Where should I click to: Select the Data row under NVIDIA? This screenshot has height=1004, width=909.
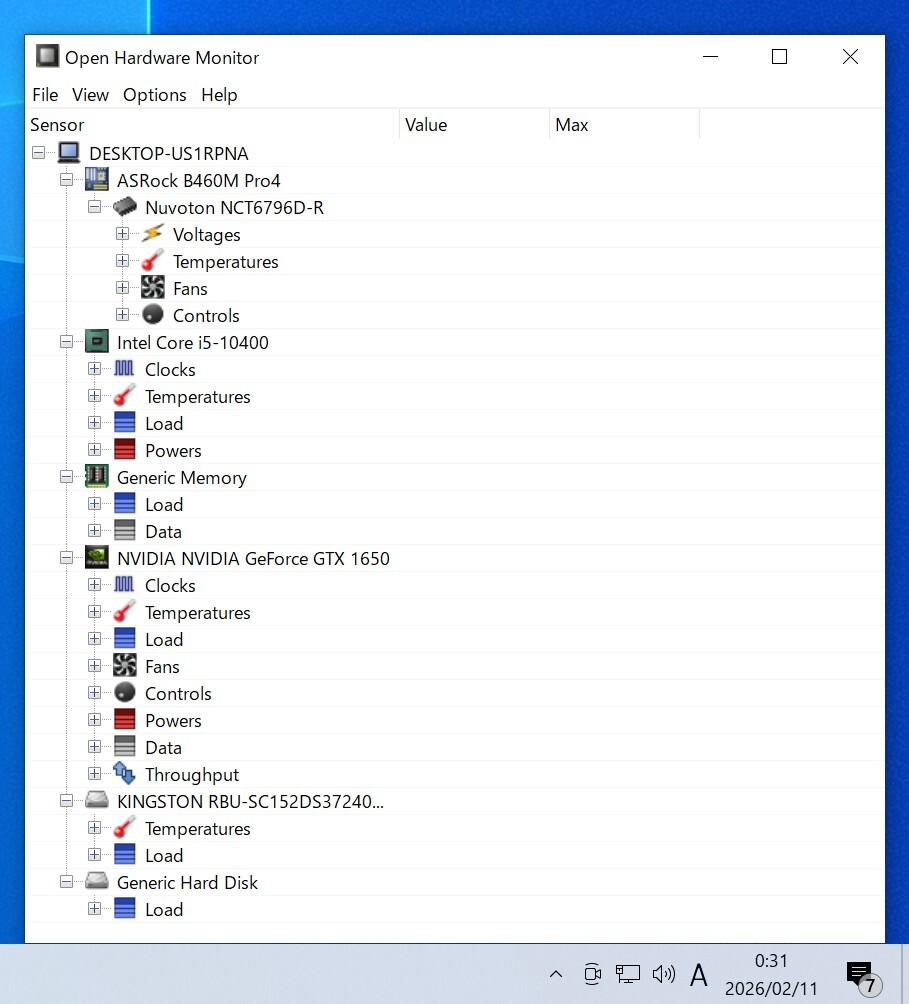455,747
